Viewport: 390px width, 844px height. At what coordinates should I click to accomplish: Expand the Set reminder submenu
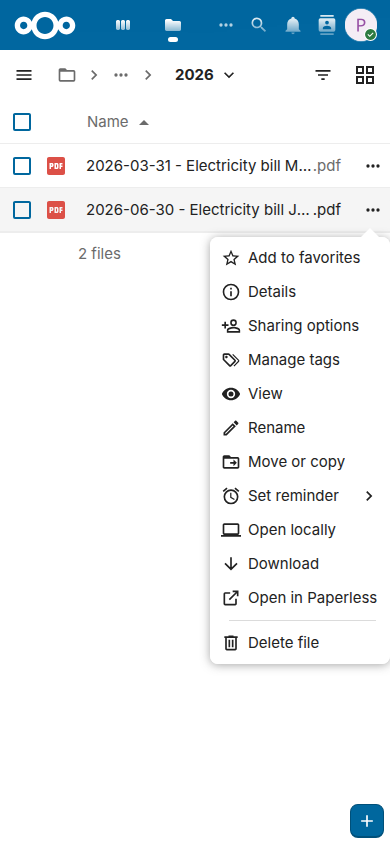pos(299,496)
